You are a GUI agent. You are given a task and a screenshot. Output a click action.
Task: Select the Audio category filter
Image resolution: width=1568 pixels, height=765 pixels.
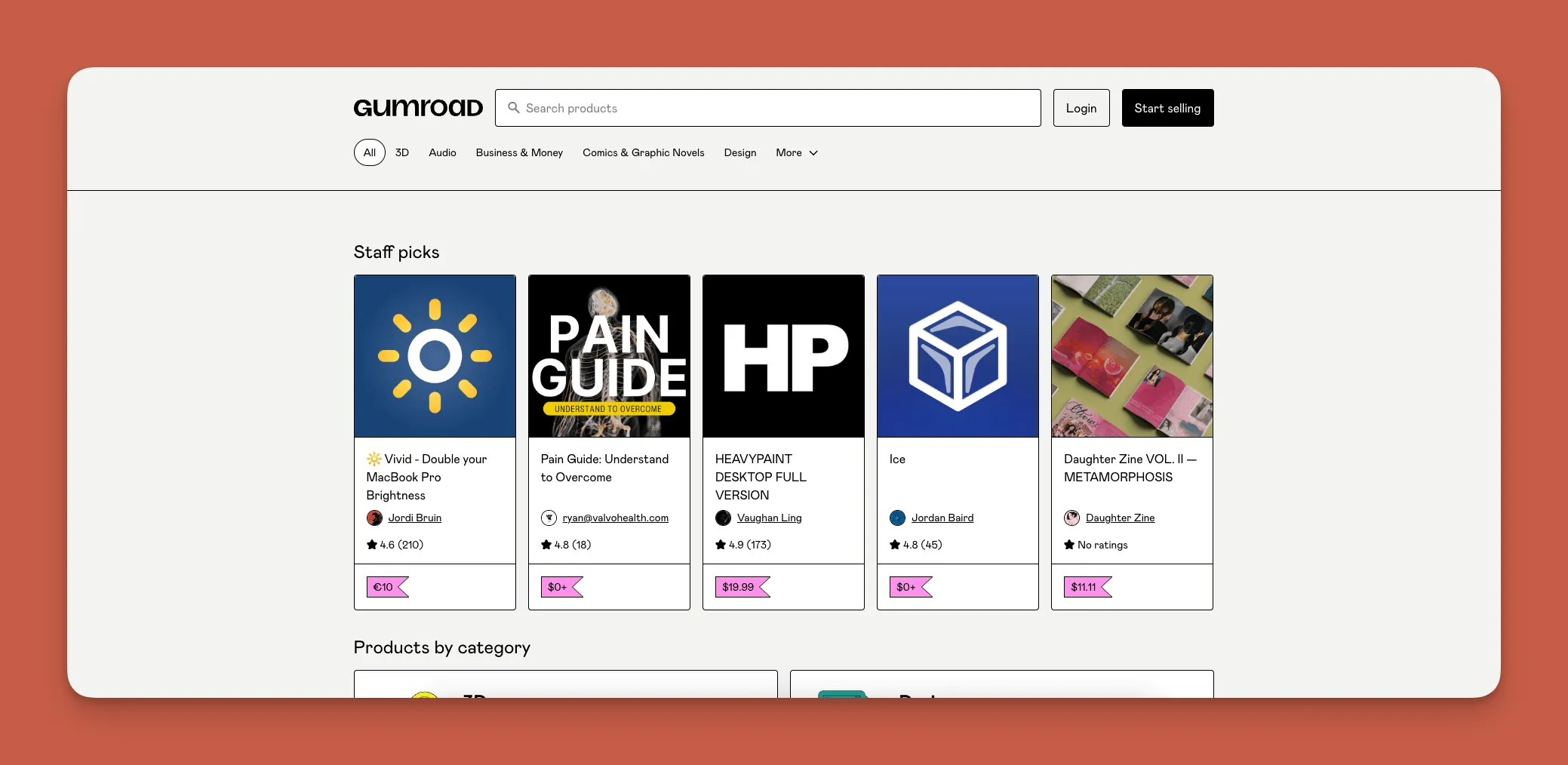[x=442, y=152]
